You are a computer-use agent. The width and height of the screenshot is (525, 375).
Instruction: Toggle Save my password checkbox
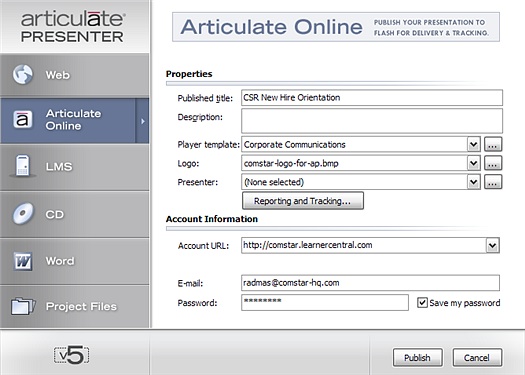click(x=422, y=303)
